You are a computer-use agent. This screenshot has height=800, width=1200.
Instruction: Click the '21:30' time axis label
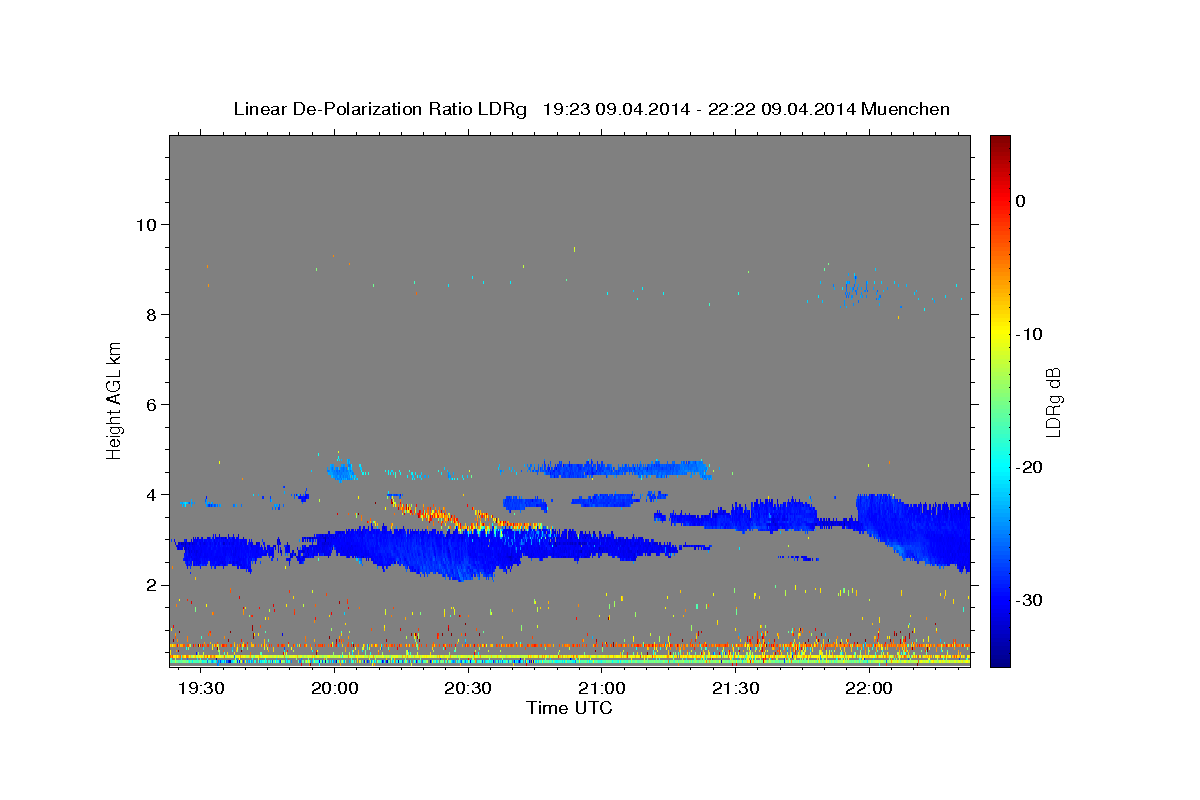click(736, 689)
